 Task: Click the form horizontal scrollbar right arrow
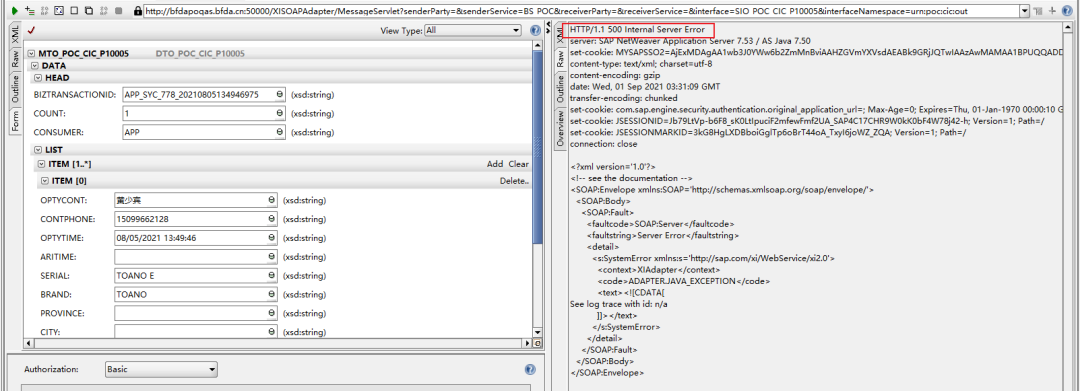pyautogui.click(x=527, y=343)
